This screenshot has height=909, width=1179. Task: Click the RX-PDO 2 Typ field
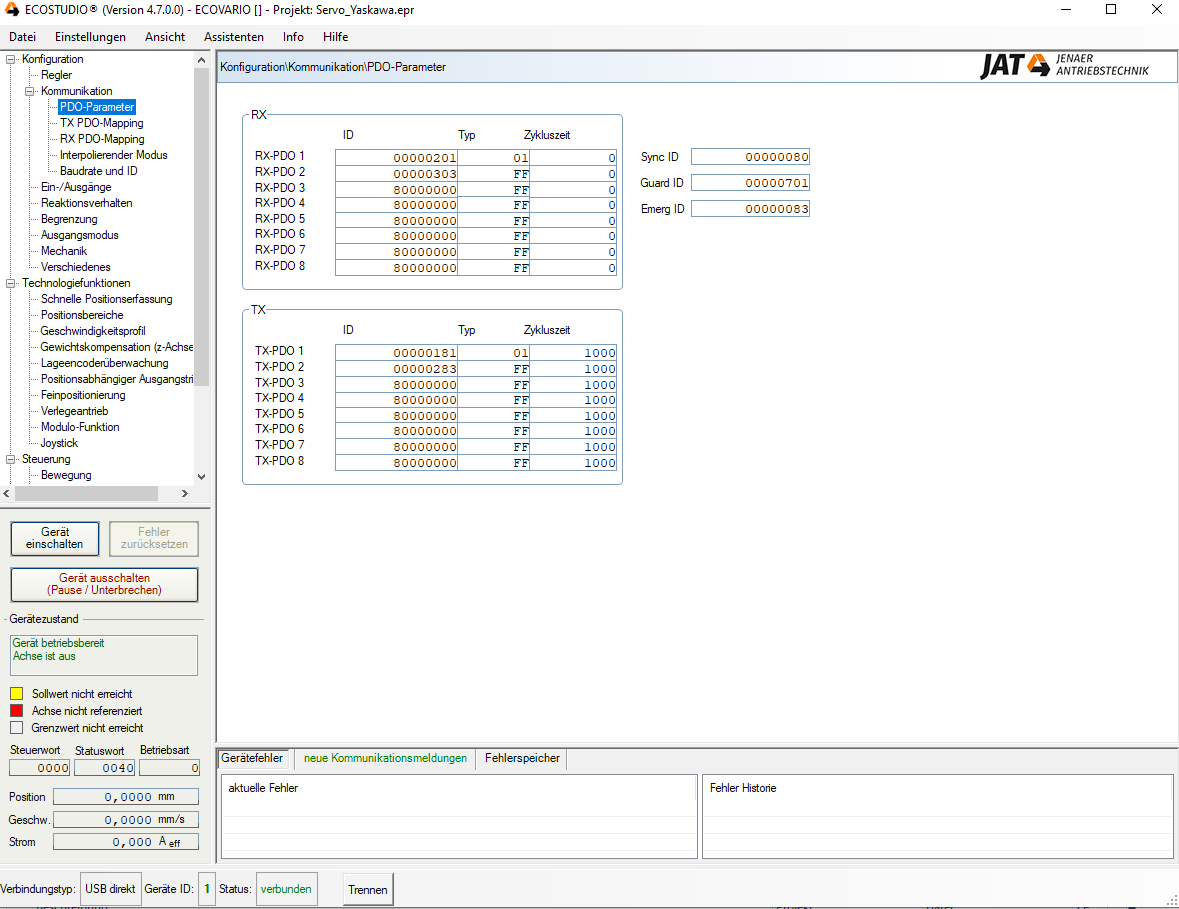coord(493,174)
